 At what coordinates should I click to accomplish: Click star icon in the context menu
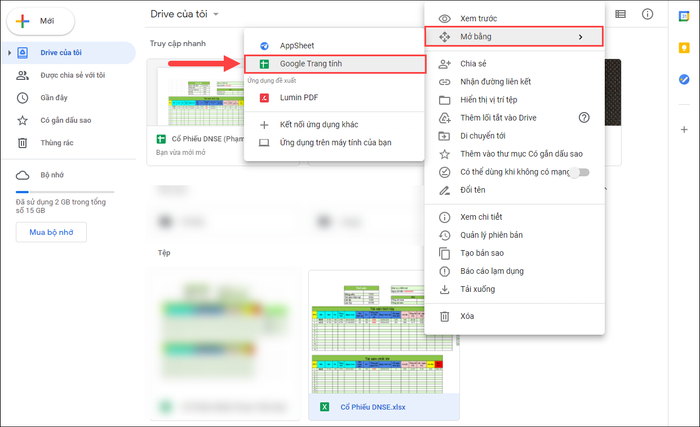click(444, 154)
